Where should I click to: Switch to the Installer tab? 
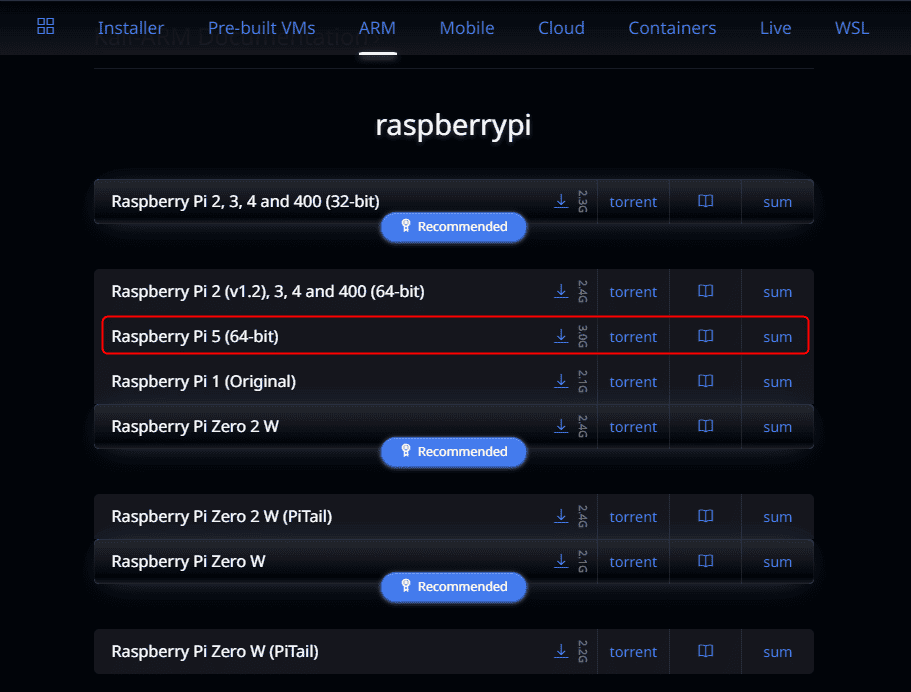pyautogui.click(x=131, y=28)
